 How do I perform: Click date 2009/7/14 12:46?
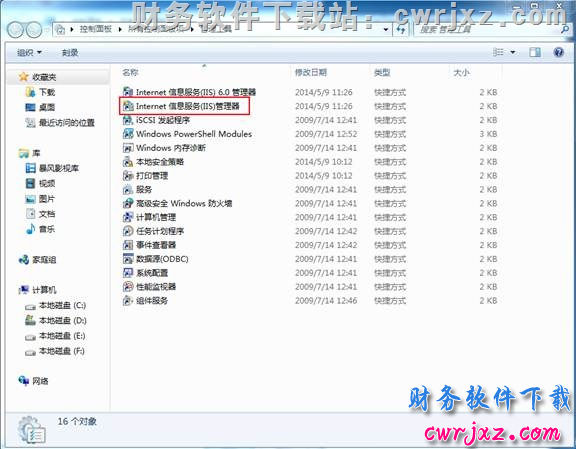tap(326, 301)
